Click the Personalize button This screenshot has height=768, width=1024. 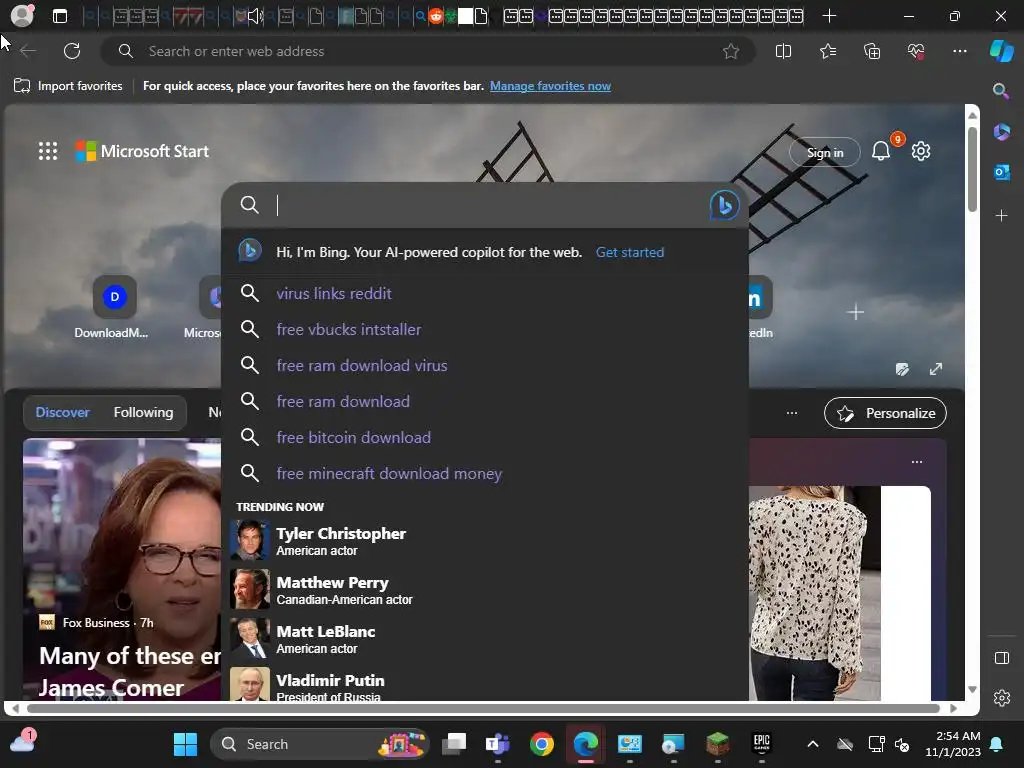click(x=885, y=413)
